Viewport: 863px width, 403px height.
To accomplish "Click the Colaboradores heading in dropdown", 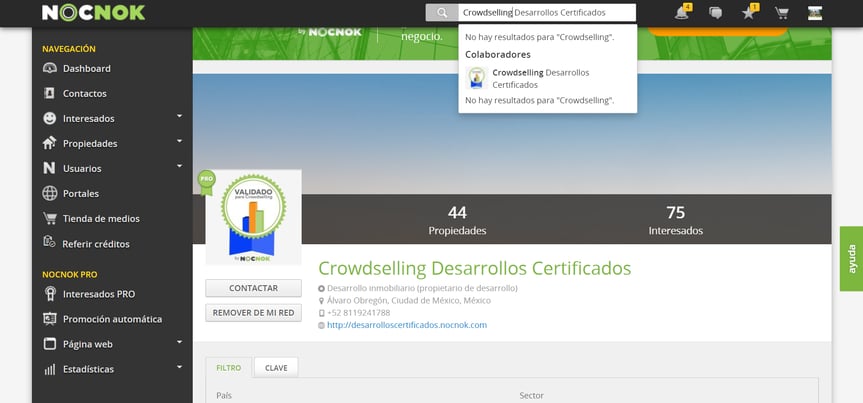I will click(498, 55).
